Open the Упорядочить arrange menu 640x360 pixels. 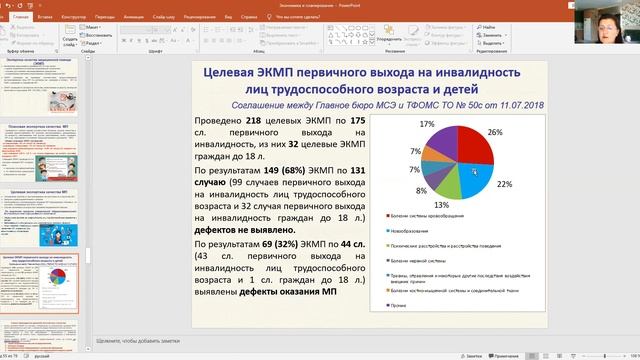(x=389, y=35)
